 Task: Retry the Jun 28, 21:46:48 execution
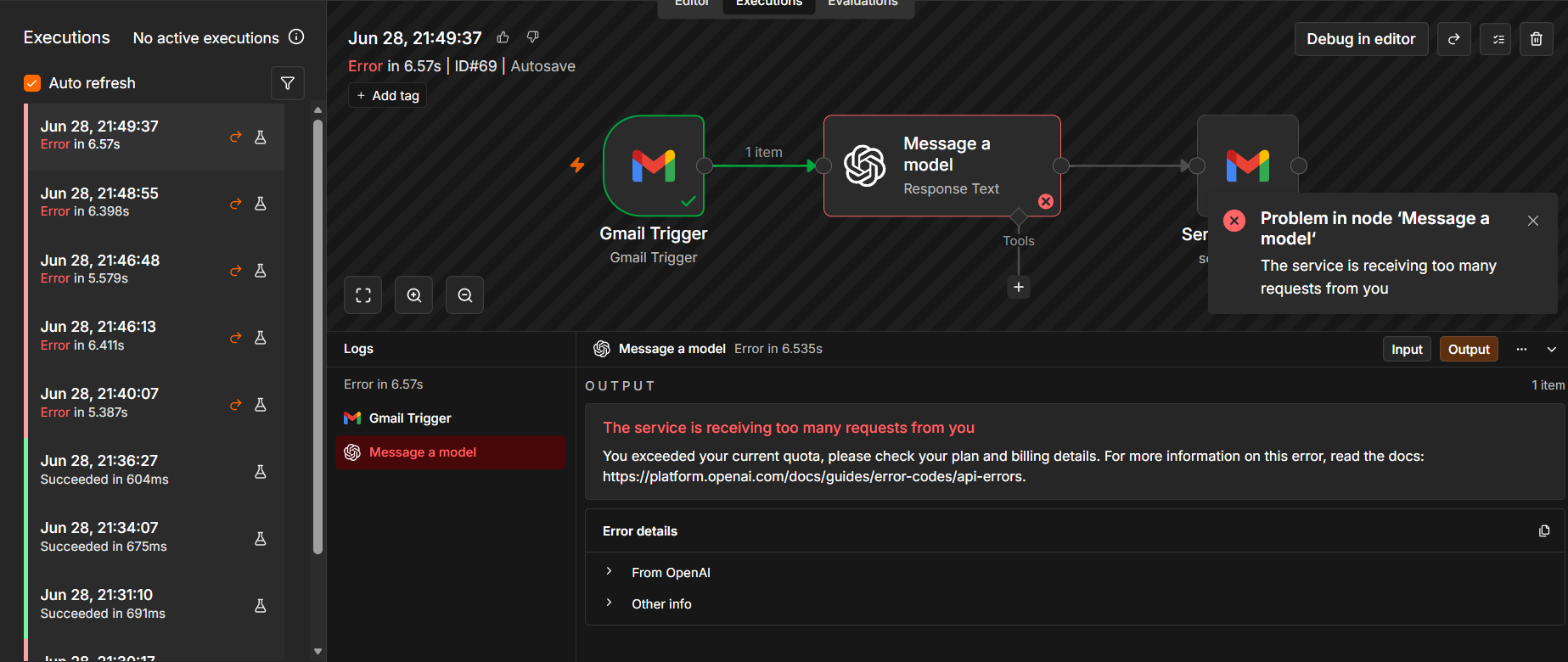tap(236, 271)
